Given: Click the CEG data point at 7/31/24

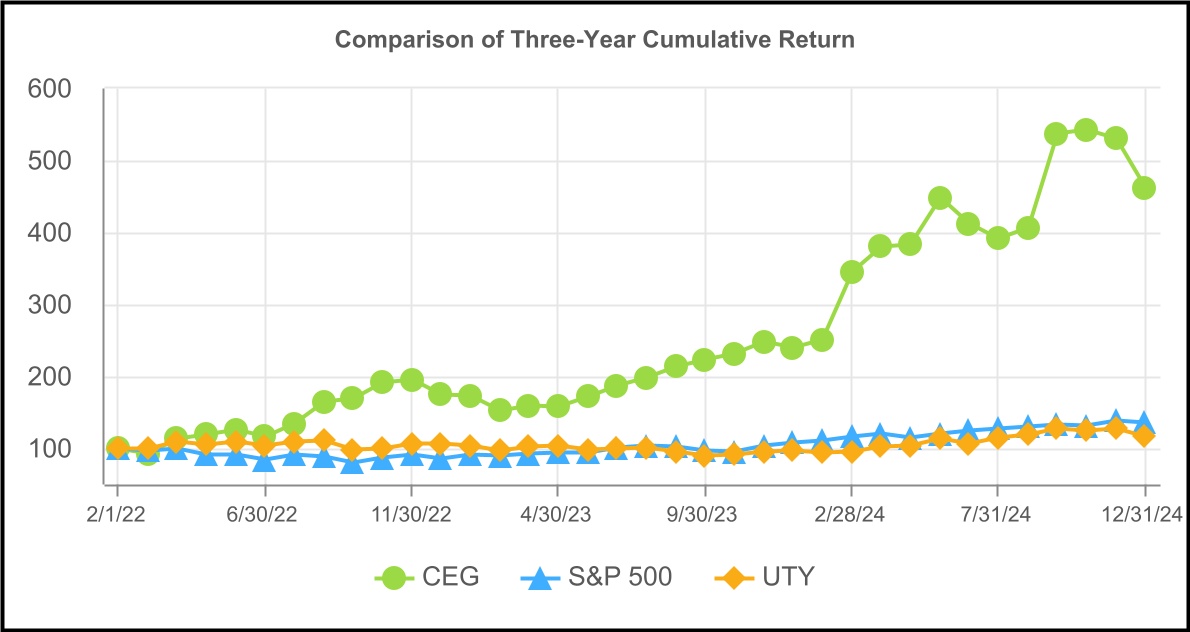Looking at the screenshot, I should [997, 238].
